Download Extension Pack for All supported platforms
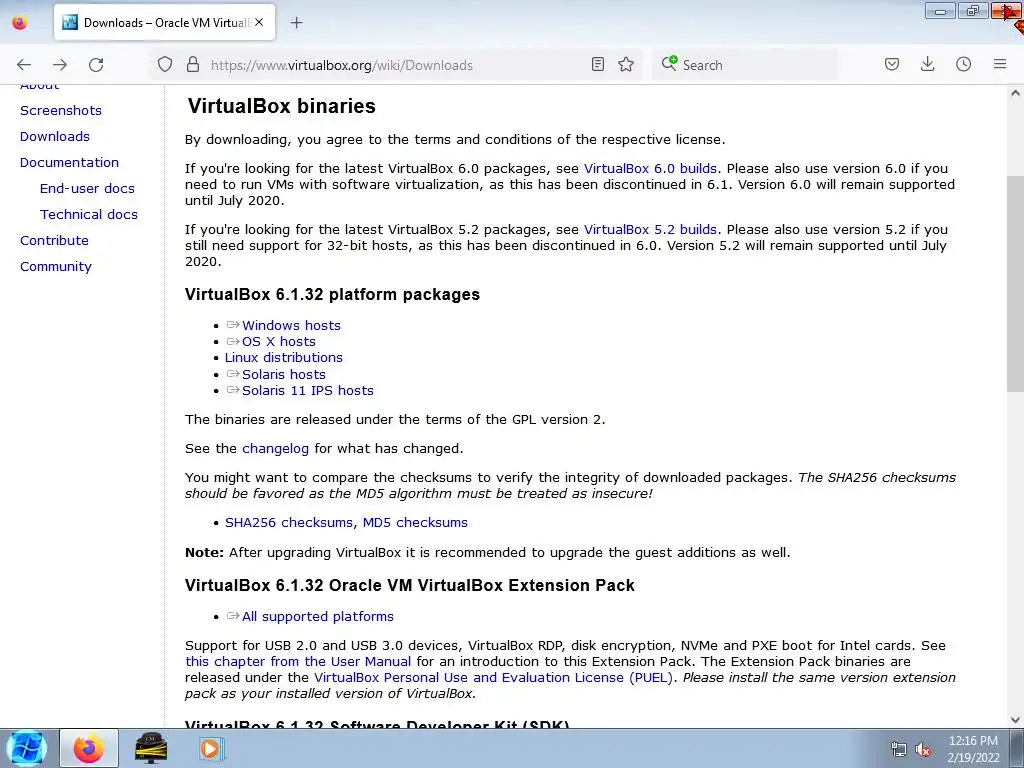 [x=317, y=616]
